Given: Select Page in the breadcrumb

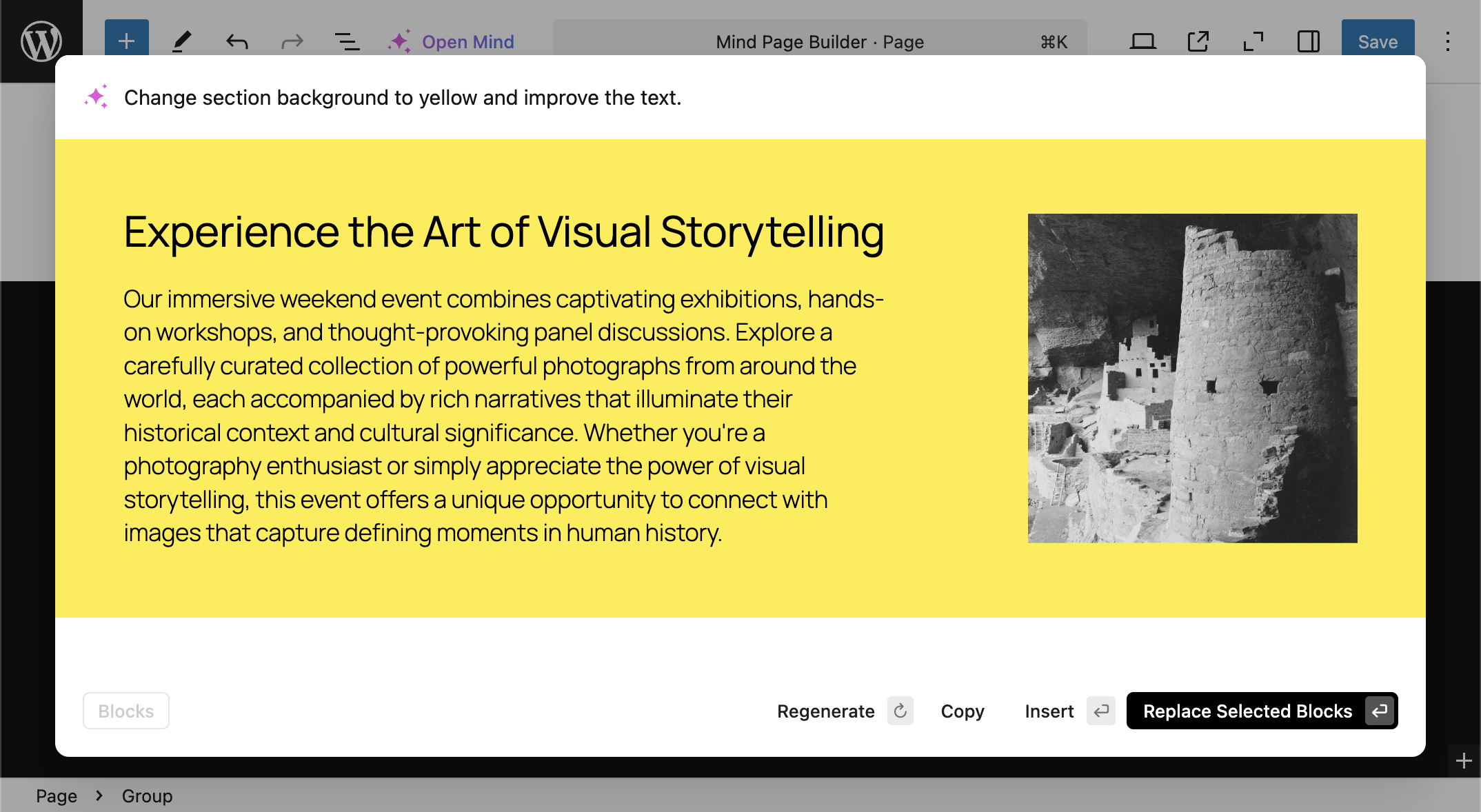Looking at the screenshot, I should [x=57, y=796].
